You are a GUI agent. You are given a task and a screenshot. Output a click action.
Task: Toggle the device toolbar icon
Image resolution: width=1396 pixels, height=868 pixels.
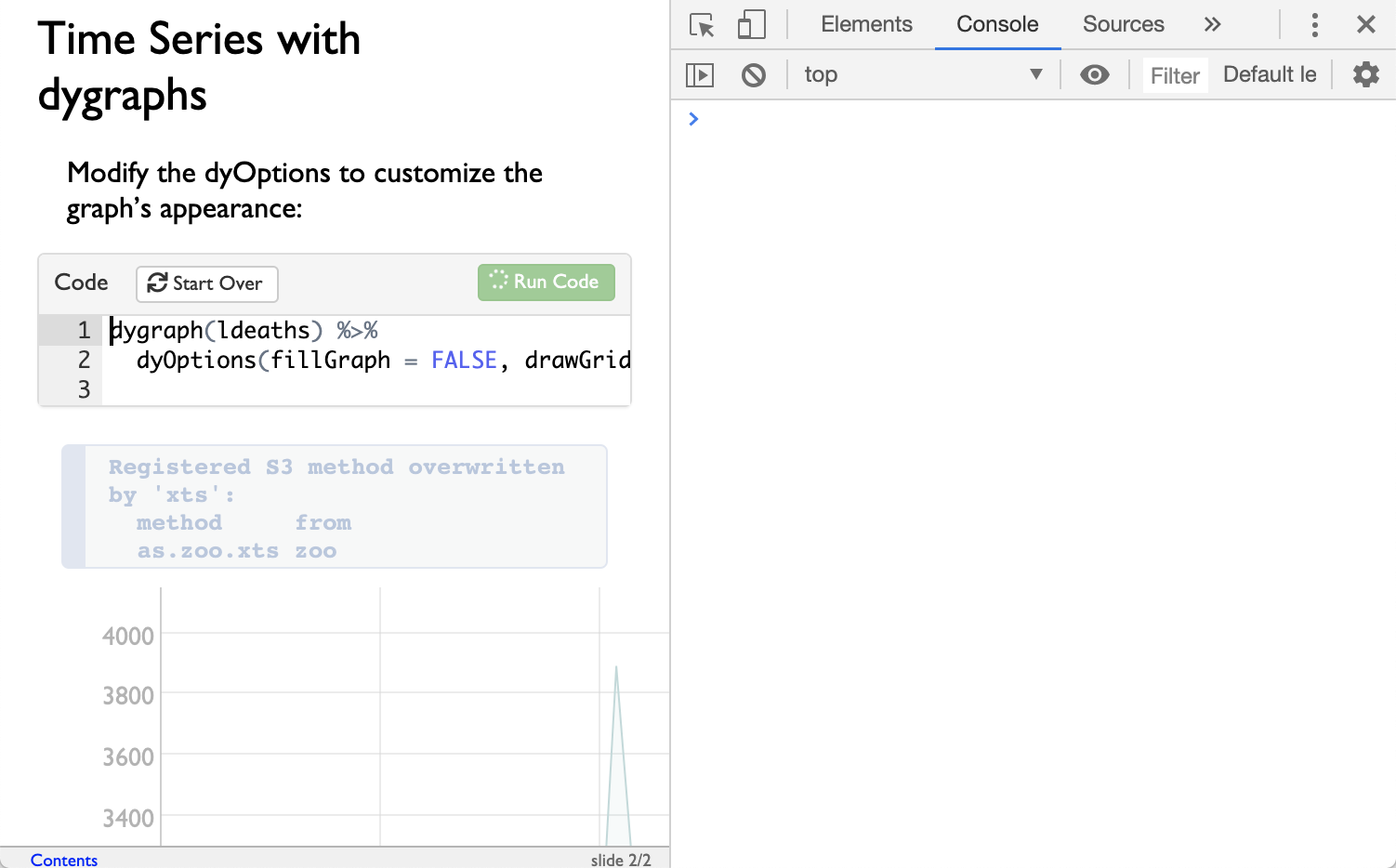pos(751,25)
